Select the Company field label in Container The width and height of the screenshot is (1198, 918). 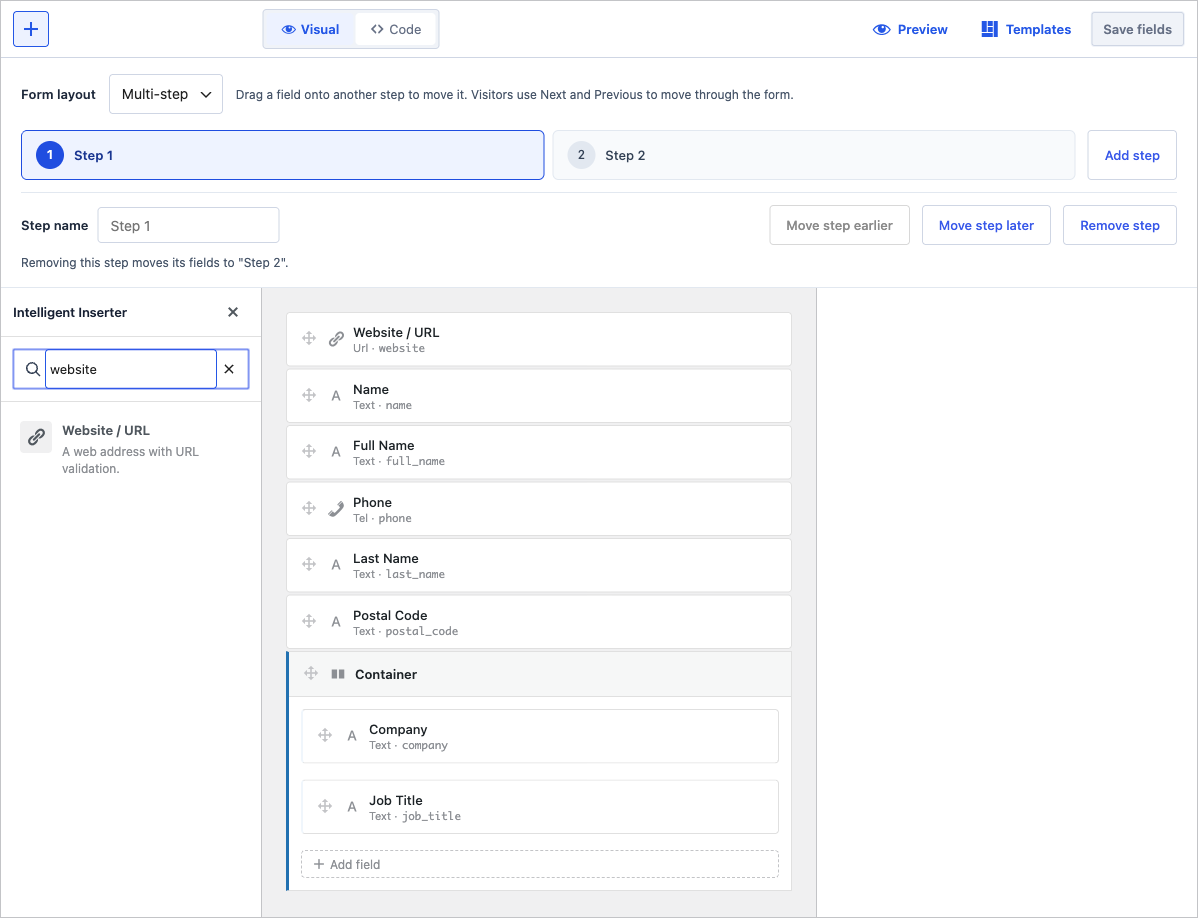click(x=398, y=729)
